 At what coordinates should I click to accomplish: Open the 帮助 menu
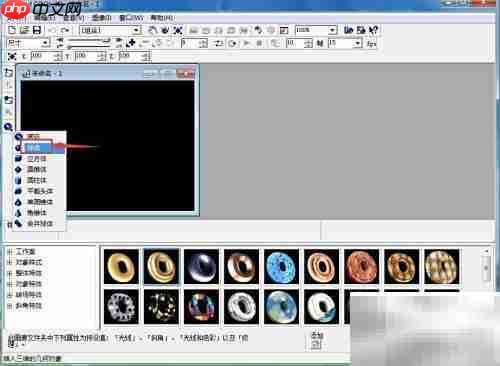pos(162,18)
